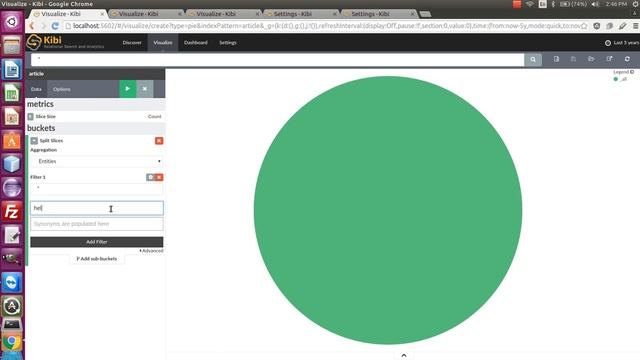
Task: Open the Settings page in Kibi
Action: tap(228, 42)
